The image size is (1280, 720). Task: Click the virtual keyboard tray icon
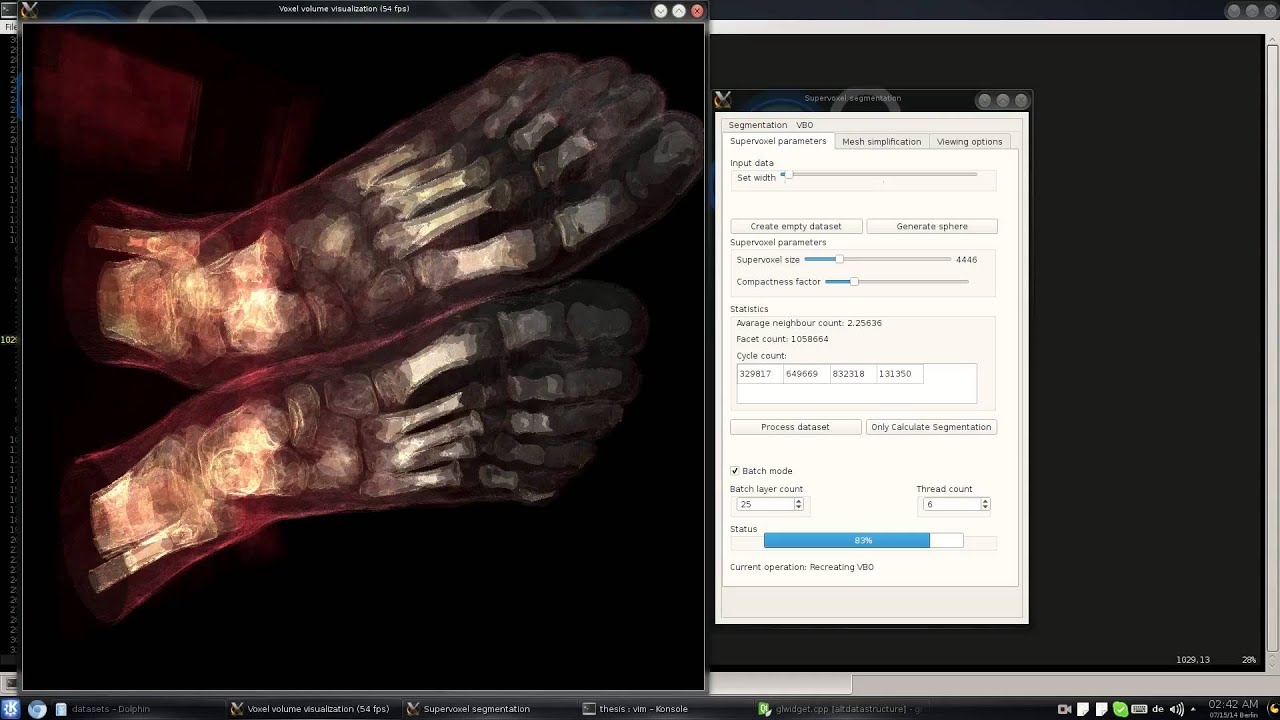(x=1140, y=709)
